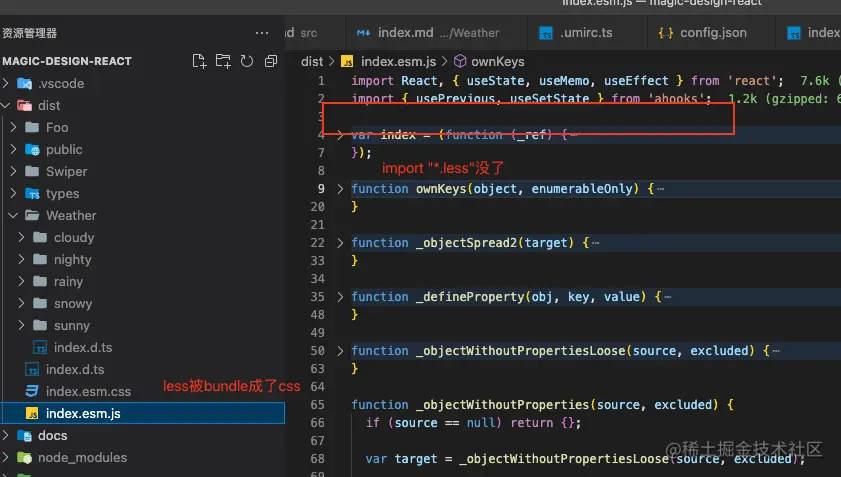Click the ownKeys symbol icon in breadcrumb
This screenshot has height=477, width=841.
[460, 62]
